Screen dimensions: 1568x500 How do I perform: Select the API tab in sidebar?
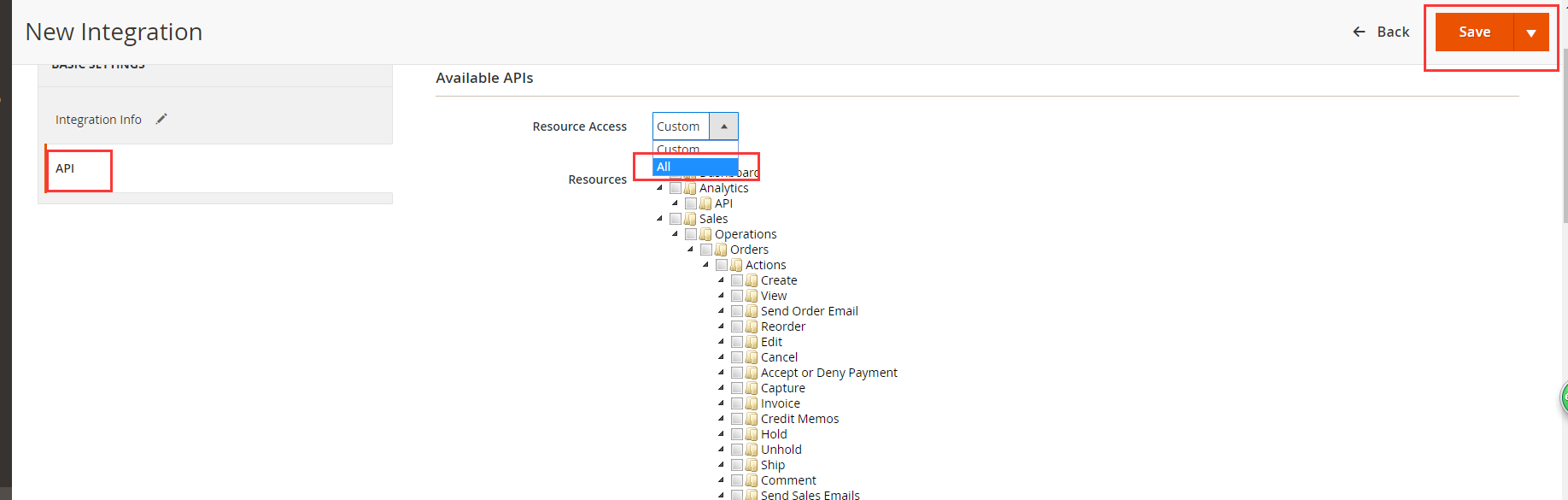[66, 168]
